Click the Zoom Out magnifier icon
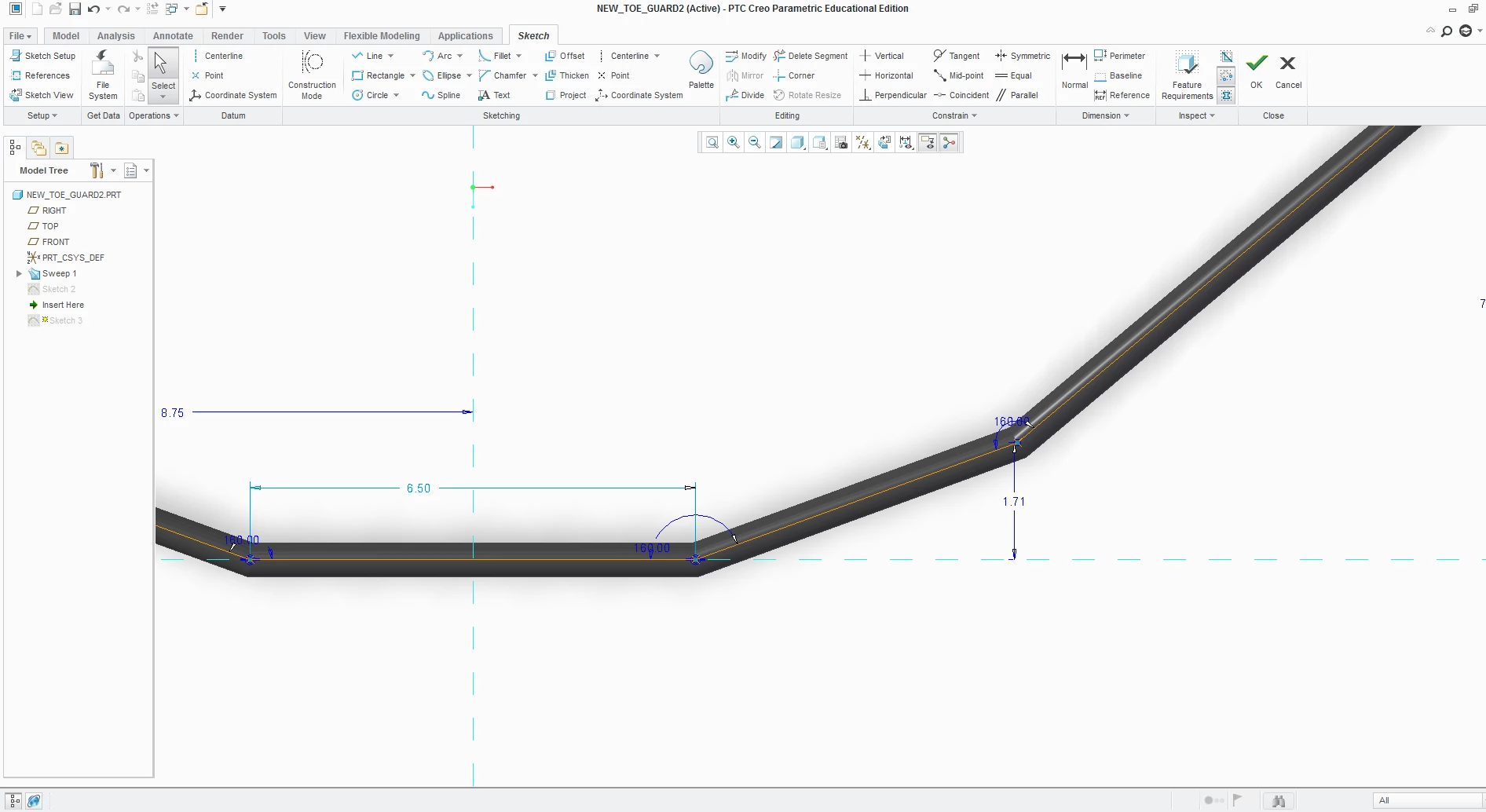 [x=754, y=143]
